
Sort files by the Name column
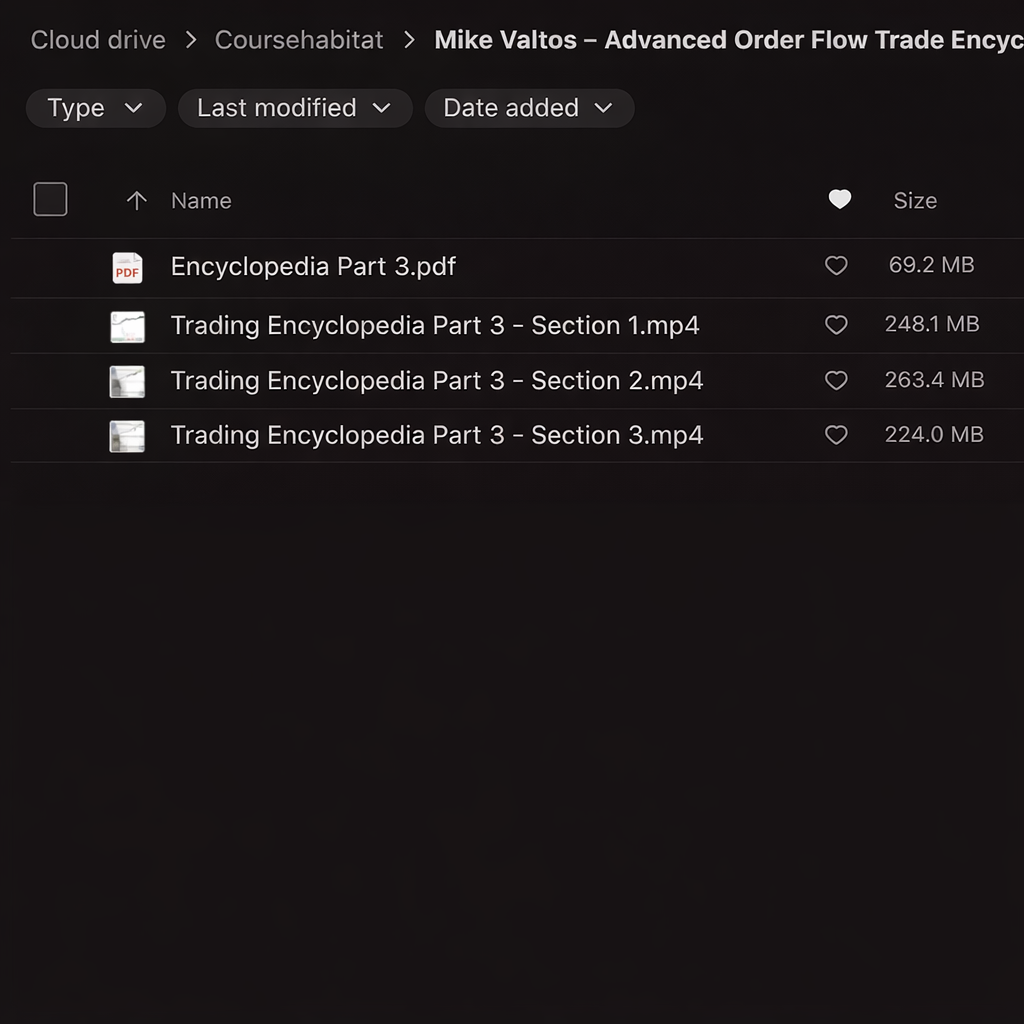click(201, 201)
